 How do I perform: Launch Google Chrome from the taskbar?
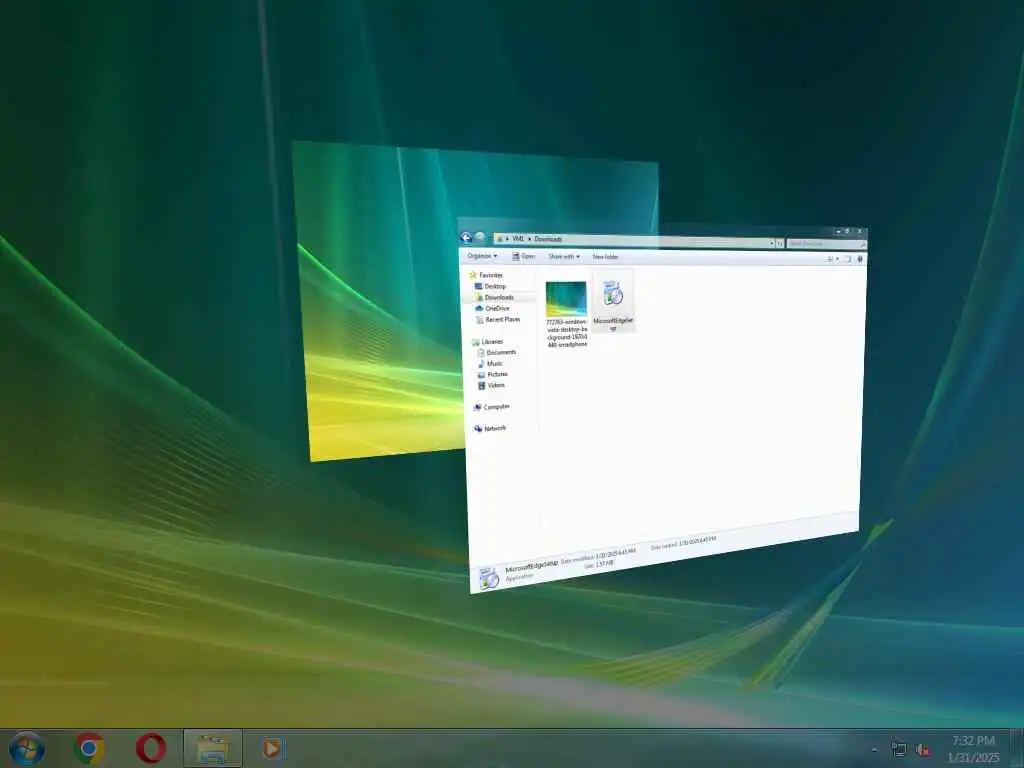pyautogui.click(x=89, y=748)
